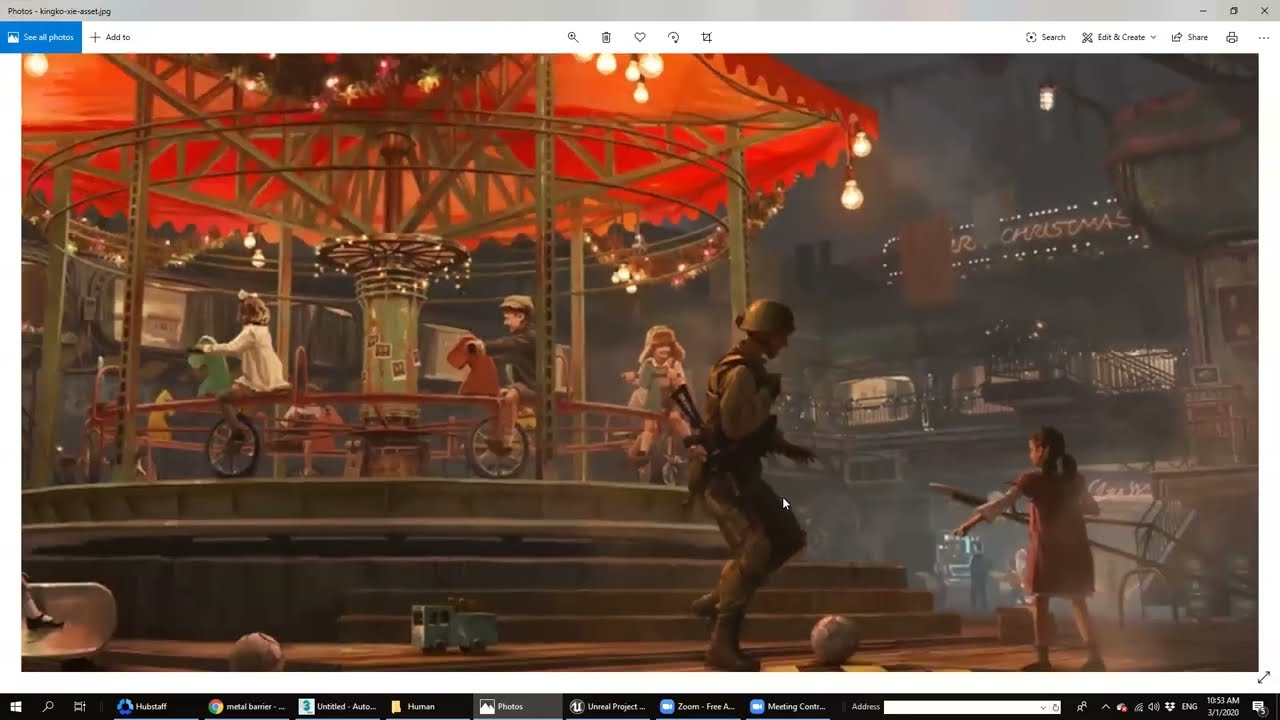Open the crop tool icon
The image size is (1280, 720).
(x=707, y=37)
